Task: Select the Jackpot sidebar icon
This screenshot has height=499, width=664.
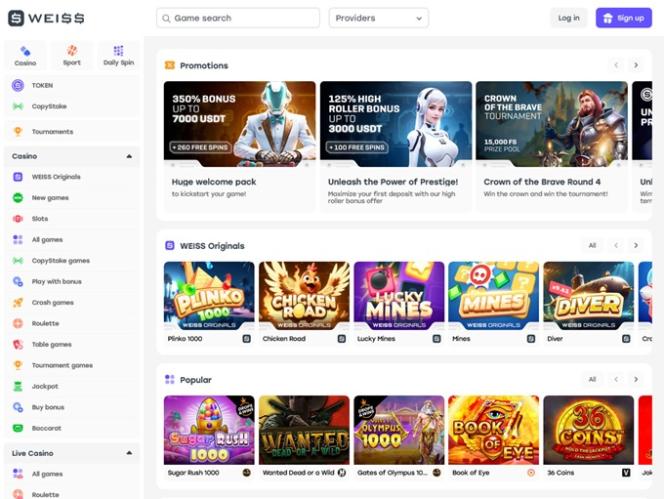Action: 17,386
